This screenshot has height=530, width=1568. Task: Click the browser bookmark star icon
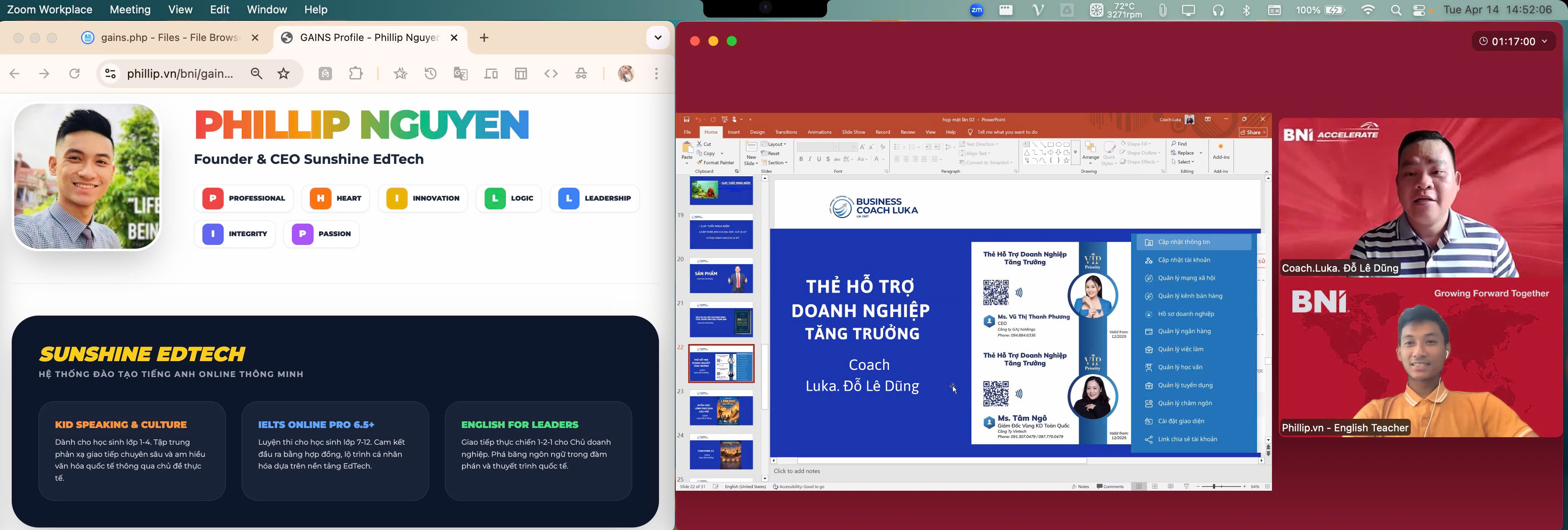[x=283, y=74]
